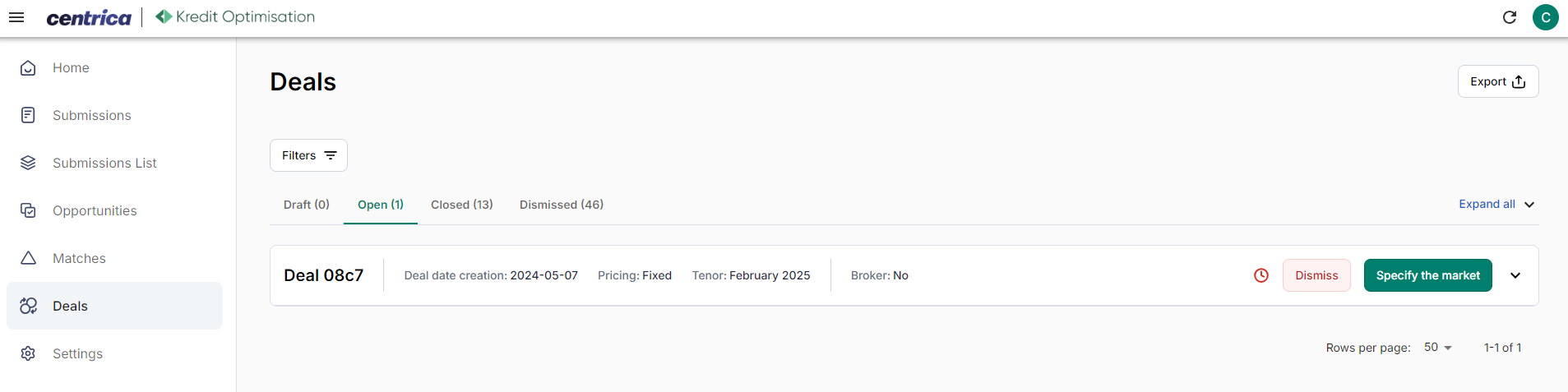Screen dimensions: 1568x392
Task: Click the Opportunities sidebar icon
Action: click(x=28, y=211)
